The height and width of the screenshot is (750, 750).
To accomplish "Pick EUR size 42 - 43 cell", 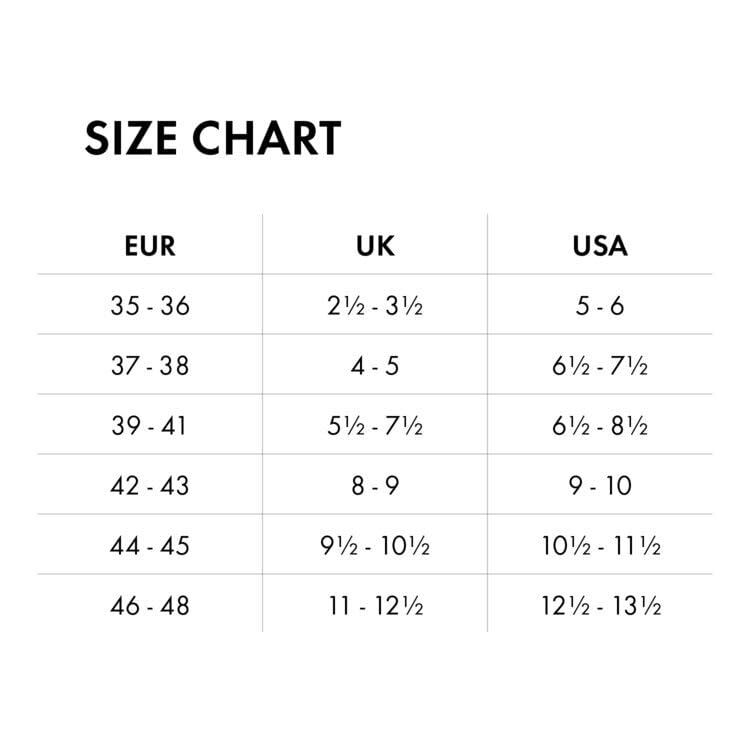I will [150, 486].
